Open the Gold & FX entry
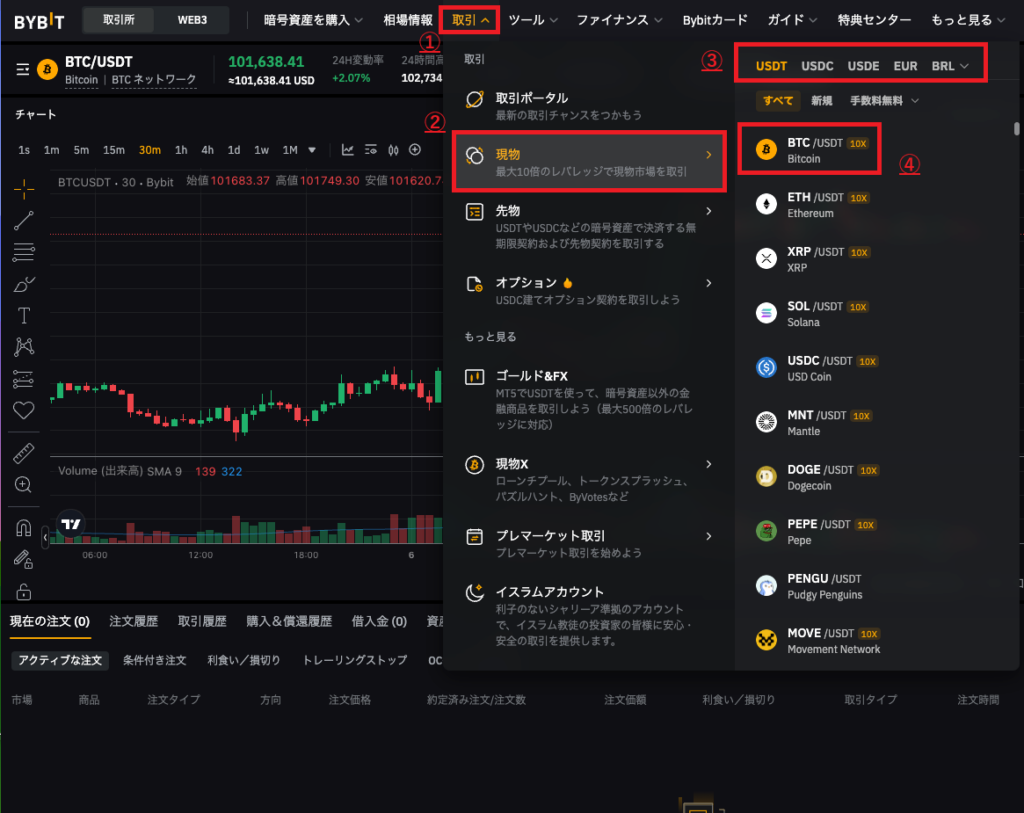 click(589, 400)
